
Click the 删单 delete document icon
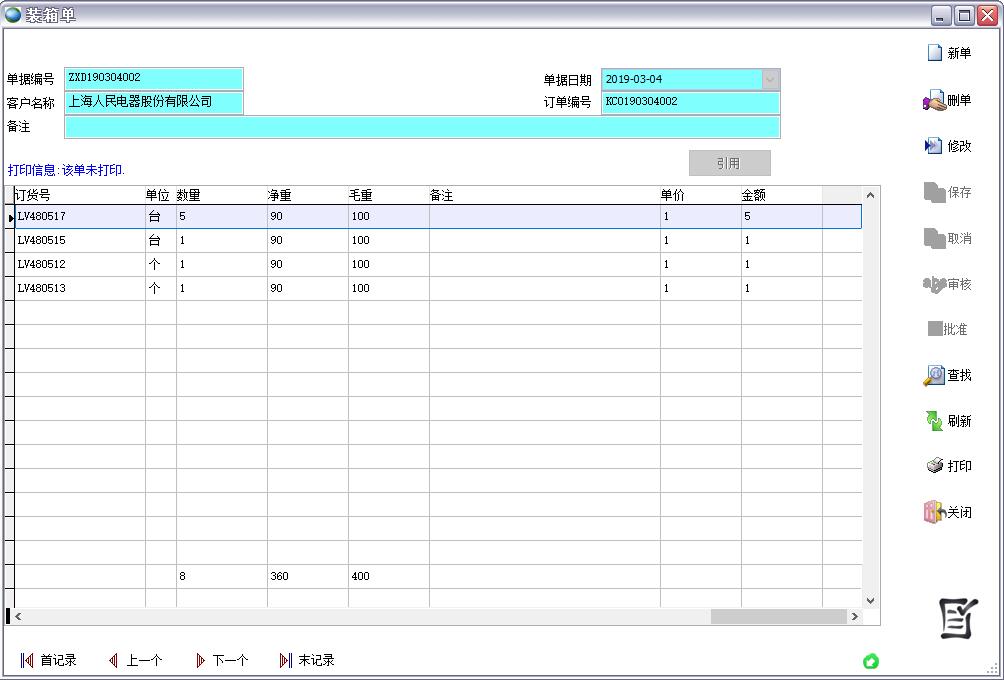(x=934, y=100)
